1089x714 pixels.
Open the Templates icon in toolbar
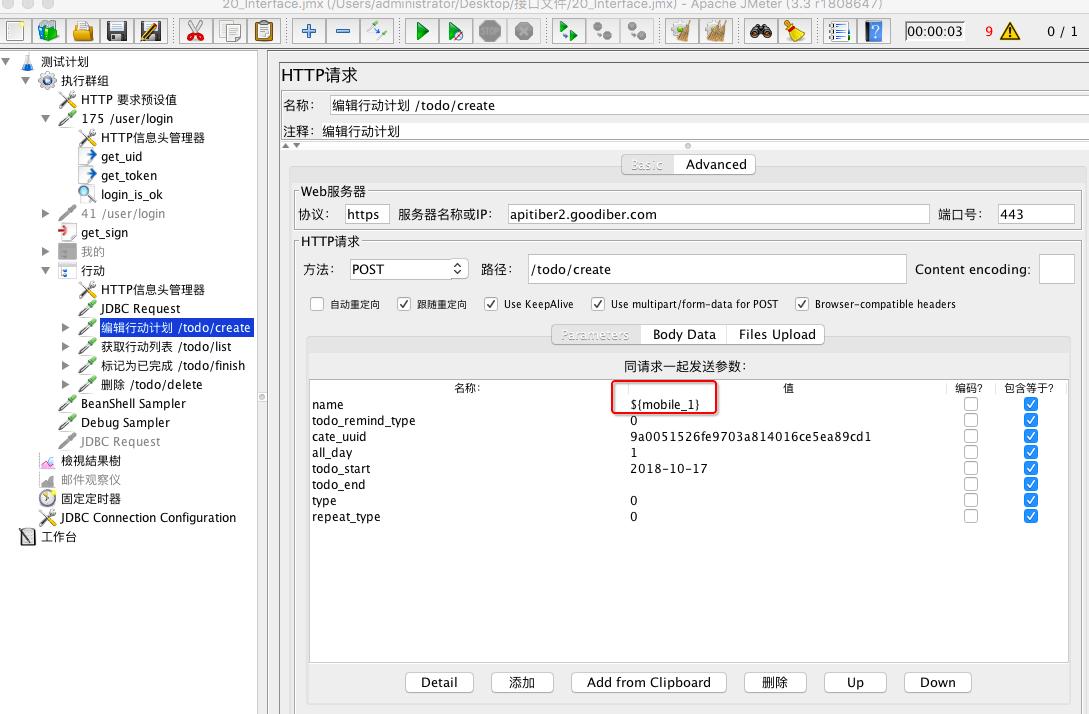click(49, 31)
